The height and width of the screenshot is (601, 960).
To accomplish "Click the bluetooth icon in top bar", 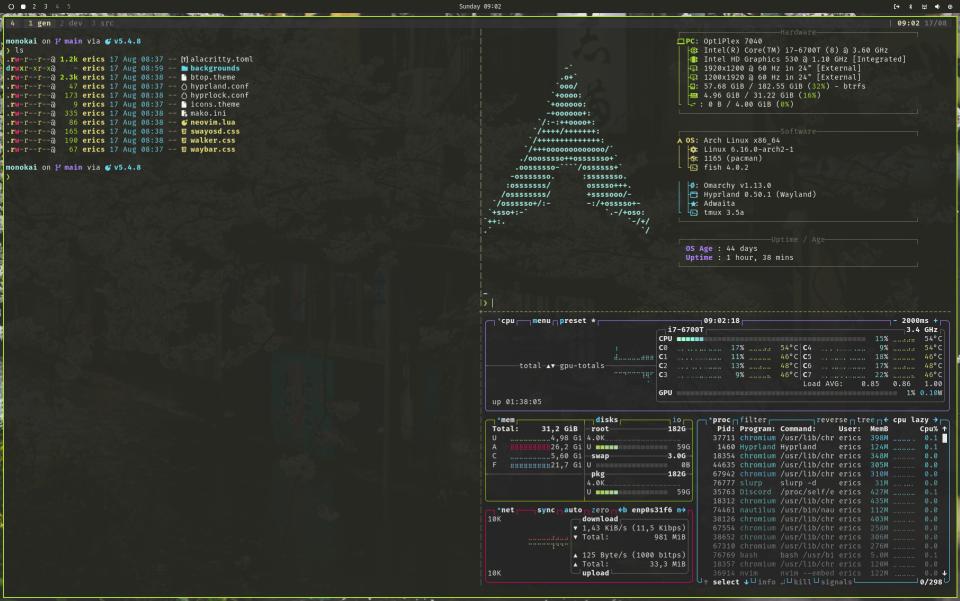I will pos(910,7).
